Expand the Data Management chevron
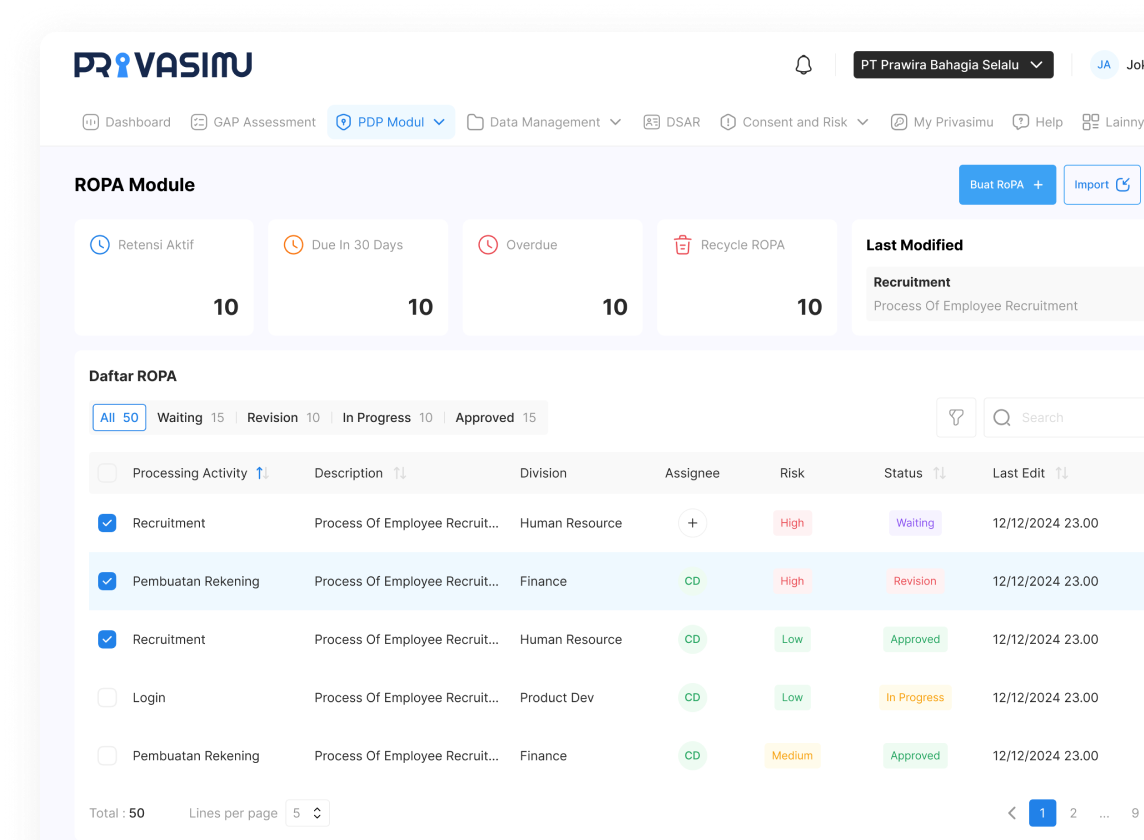Viewport: 1144px width, 840px height. 615,122
